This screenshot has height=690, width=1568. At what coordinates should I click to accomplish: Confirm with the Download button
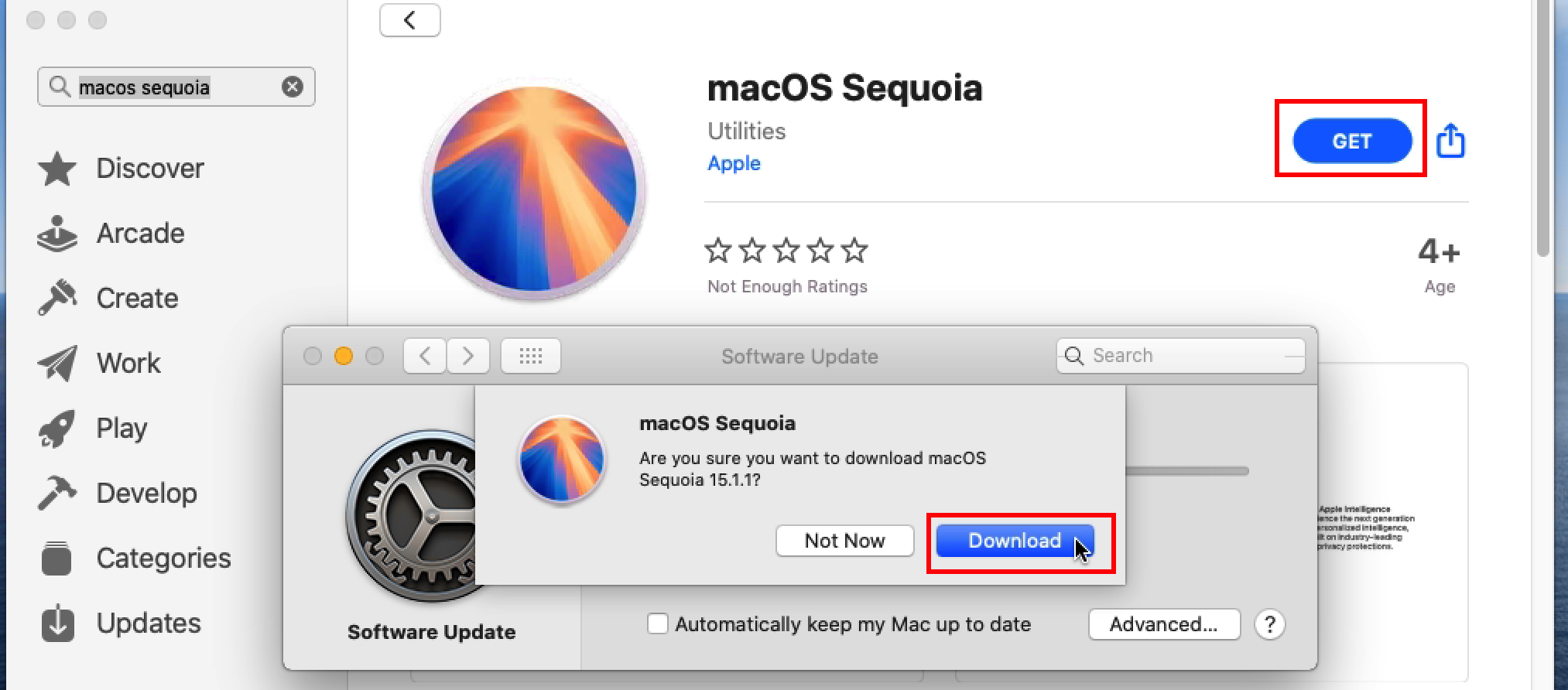coord(1014,541)
